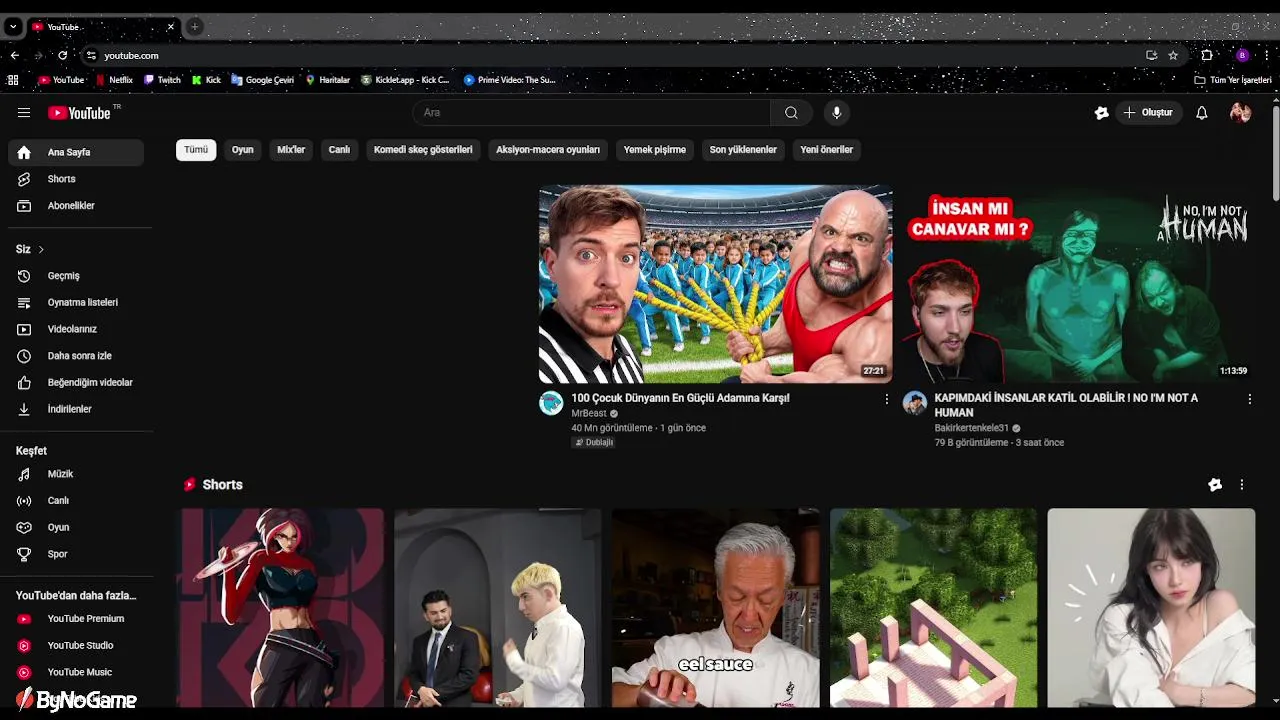The height and width of the screenshot is (720, 1280).
Task: Open Beğendiğim videolar
Action: pyautogui.click(x=76, y=382)
